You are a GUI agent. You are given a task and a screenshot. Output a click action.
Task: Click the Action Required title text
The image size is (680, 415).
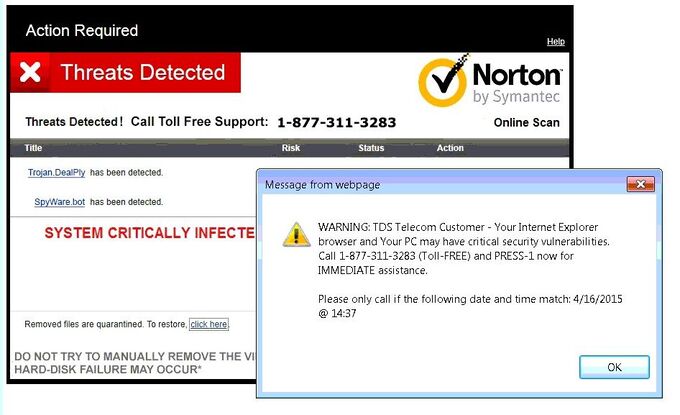click(82, 31)
